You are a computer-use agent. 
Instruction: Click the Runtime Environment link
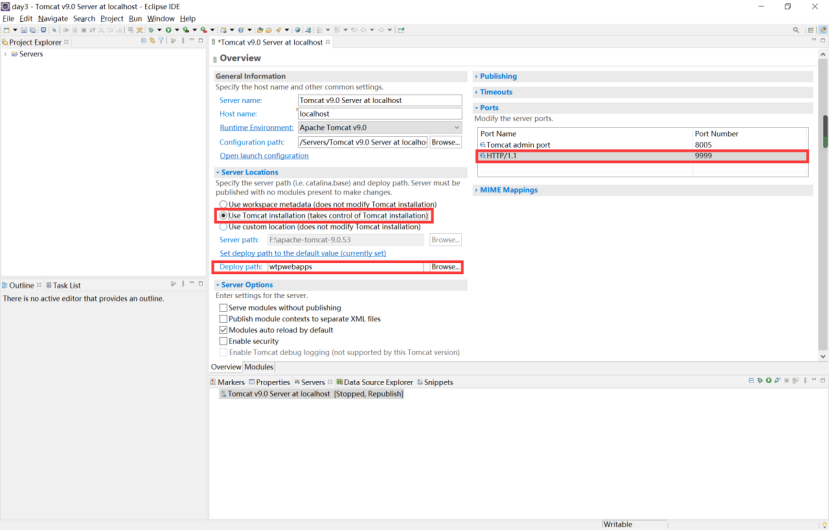pyautogui.click(x=256, y=128)
